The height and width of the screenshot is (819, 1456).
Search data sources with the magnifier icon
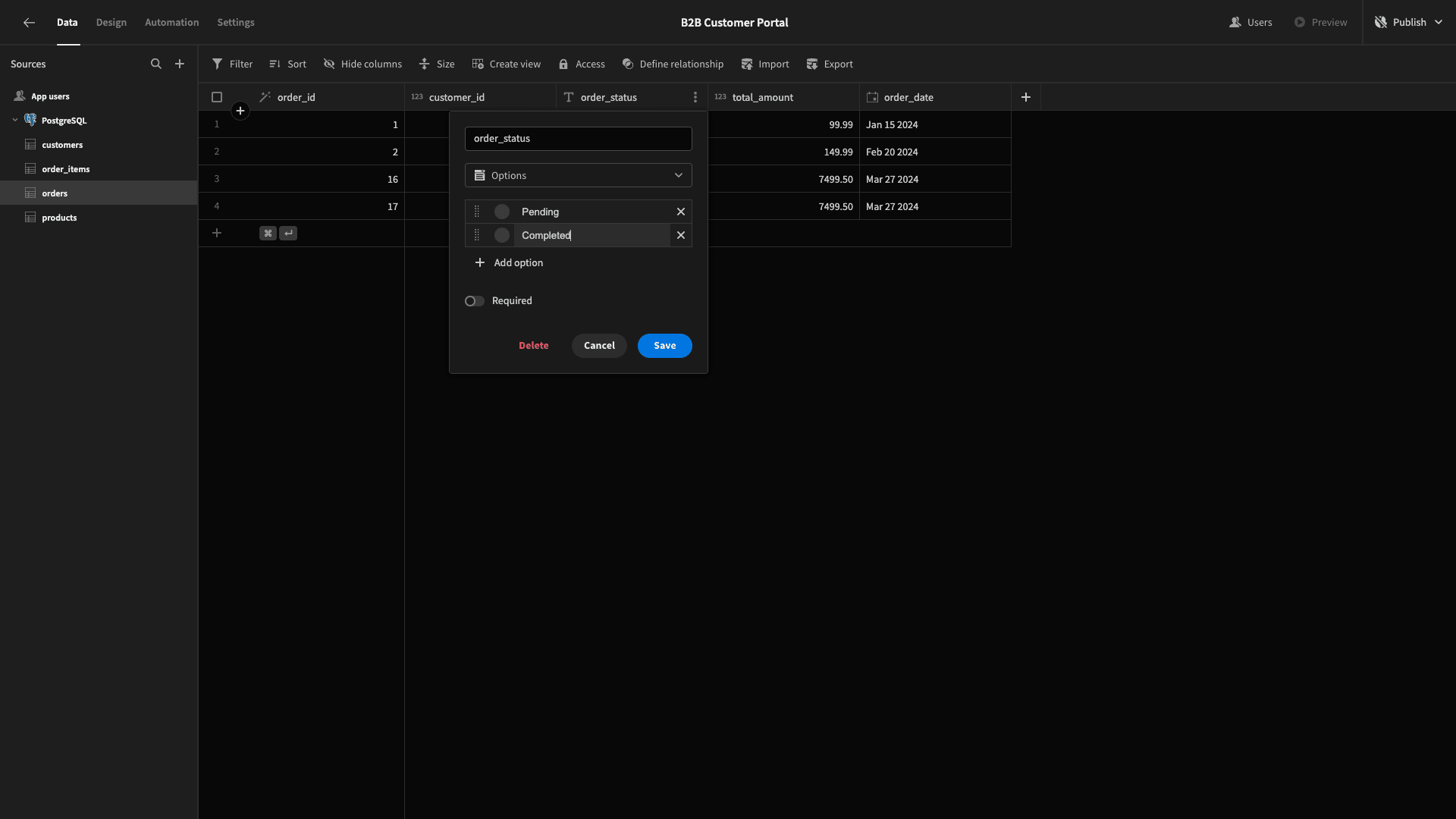point(156,64)
